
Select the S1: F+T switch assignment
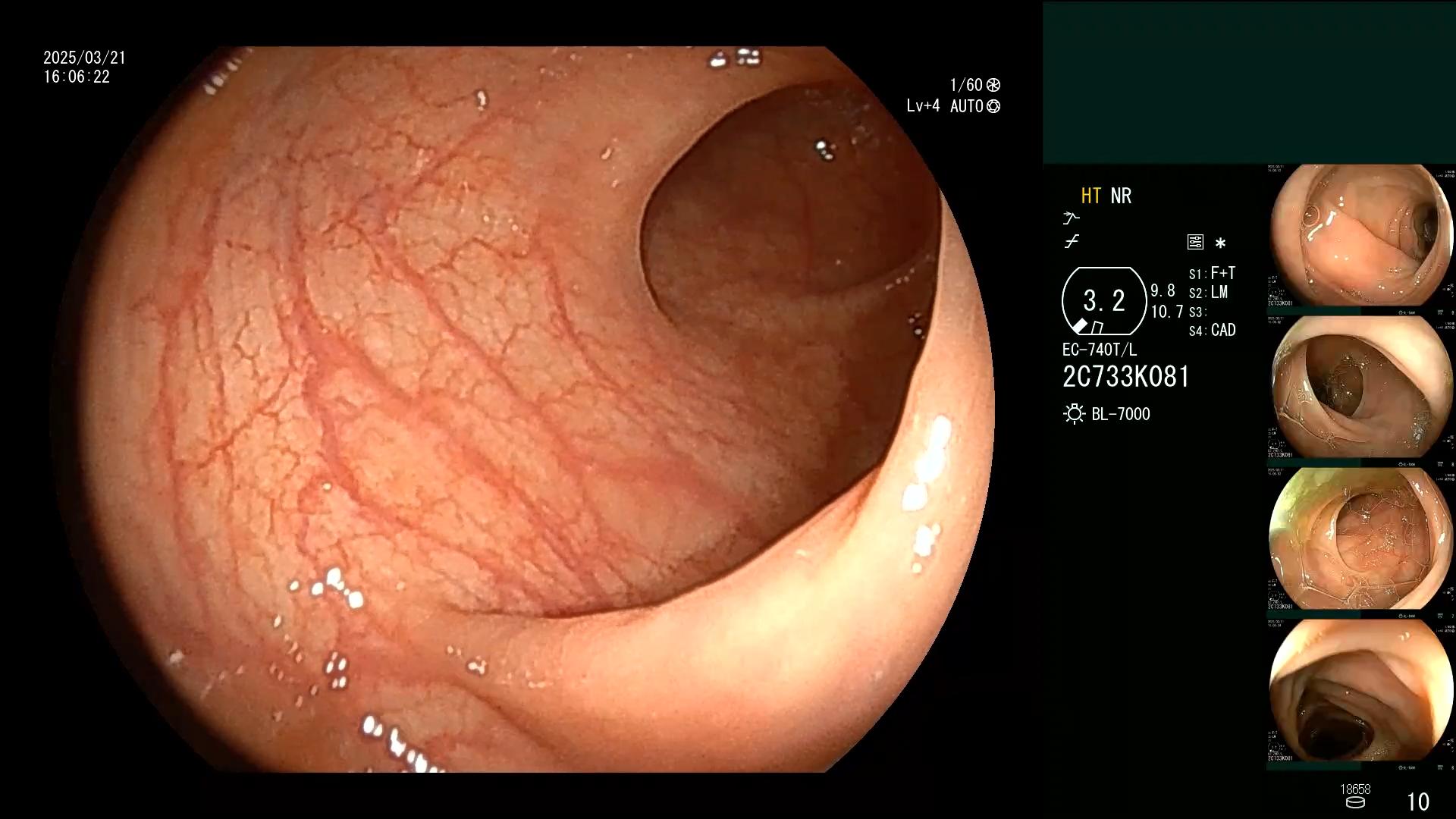tap(1212, 273)
